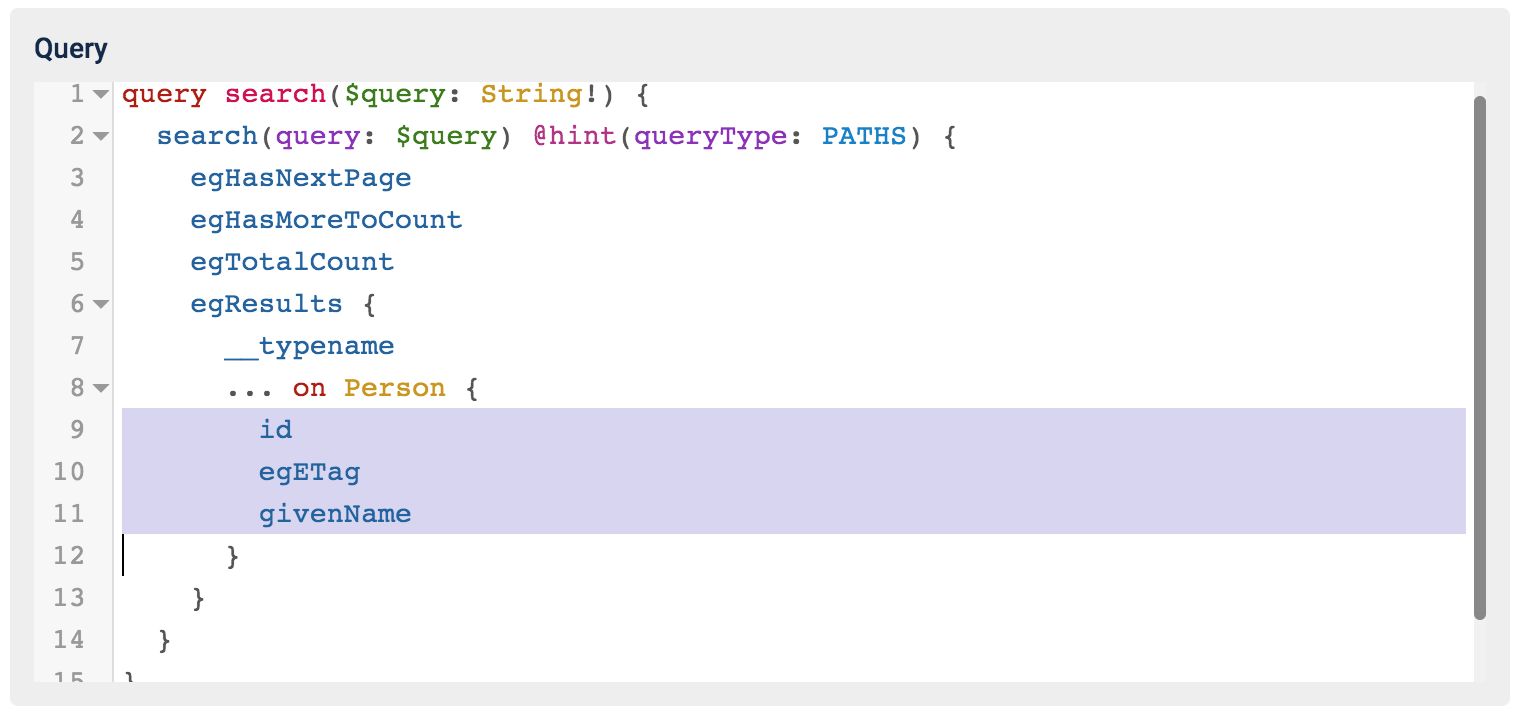The width and height of the screenshot is (1520, 714).
Task: Click the String type in line 1
Action: 531,95
